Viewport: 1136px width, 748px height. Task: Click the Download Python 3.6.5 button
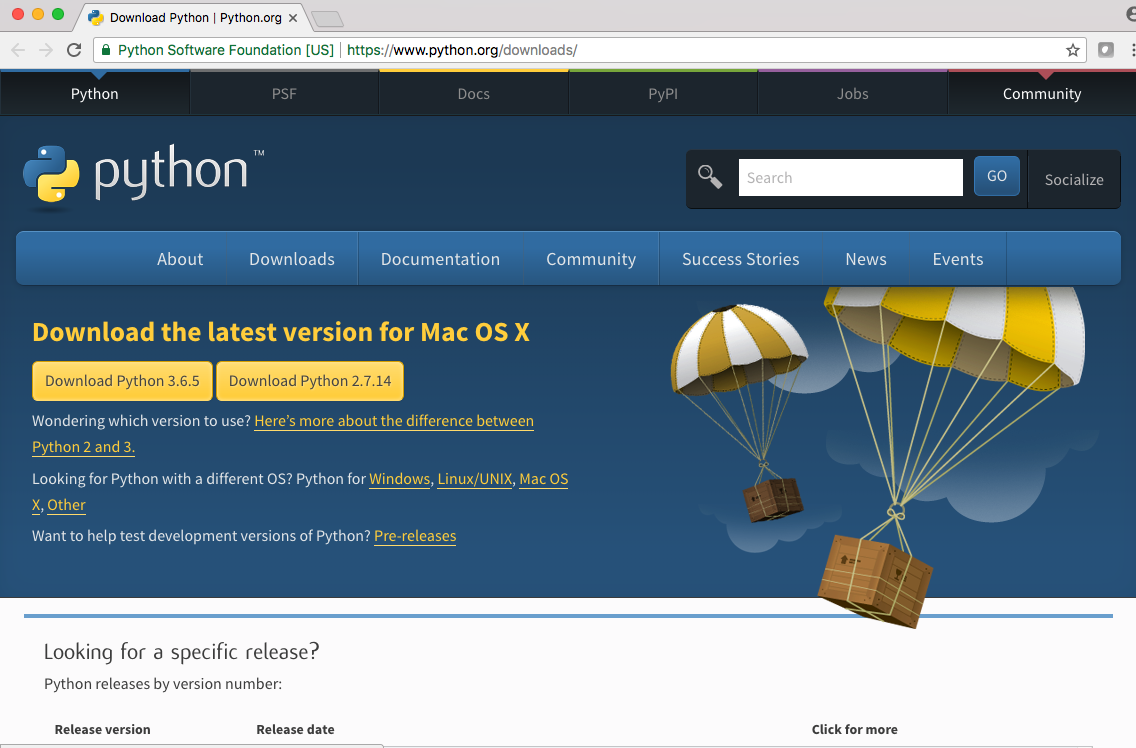tap(122, 381)
